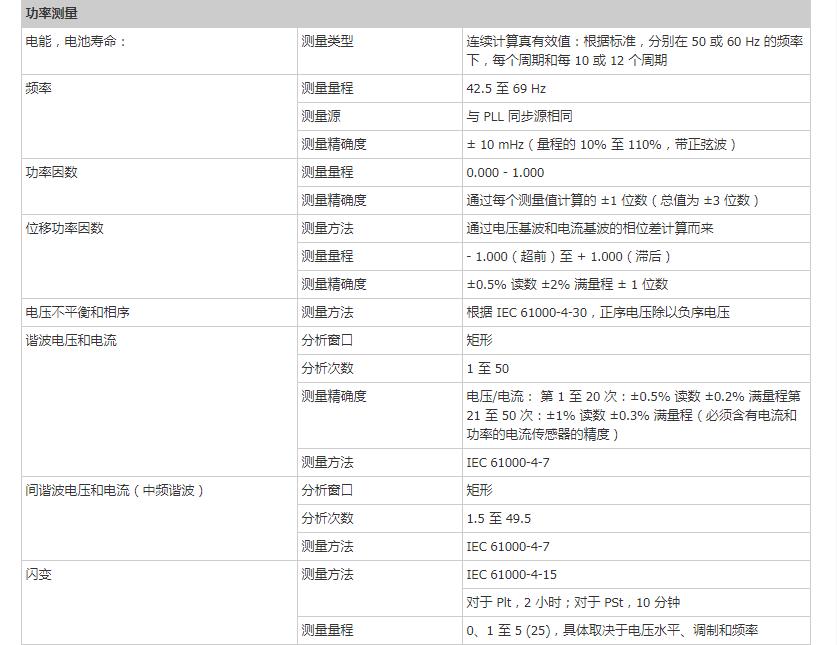Click the 测量类型 cell
The image size is (837, 645).
pyautogui.click(x=327, y=42)
